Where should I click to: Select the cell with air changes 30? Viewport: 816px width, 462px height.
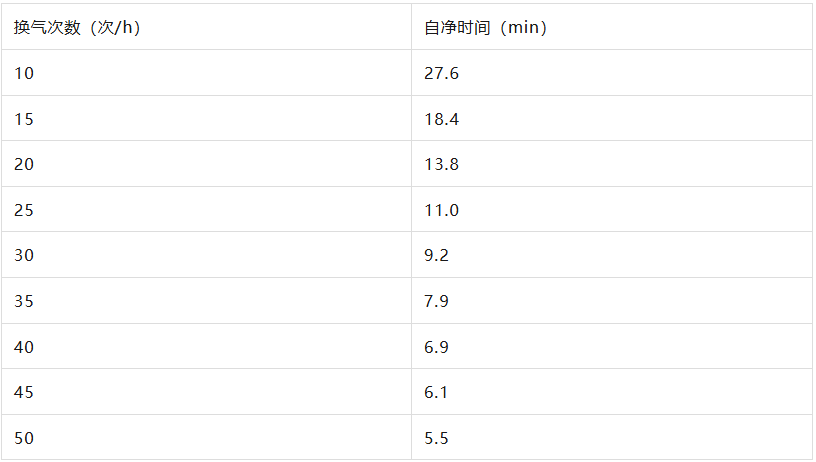pyautogui.click(x=24, y=255)
